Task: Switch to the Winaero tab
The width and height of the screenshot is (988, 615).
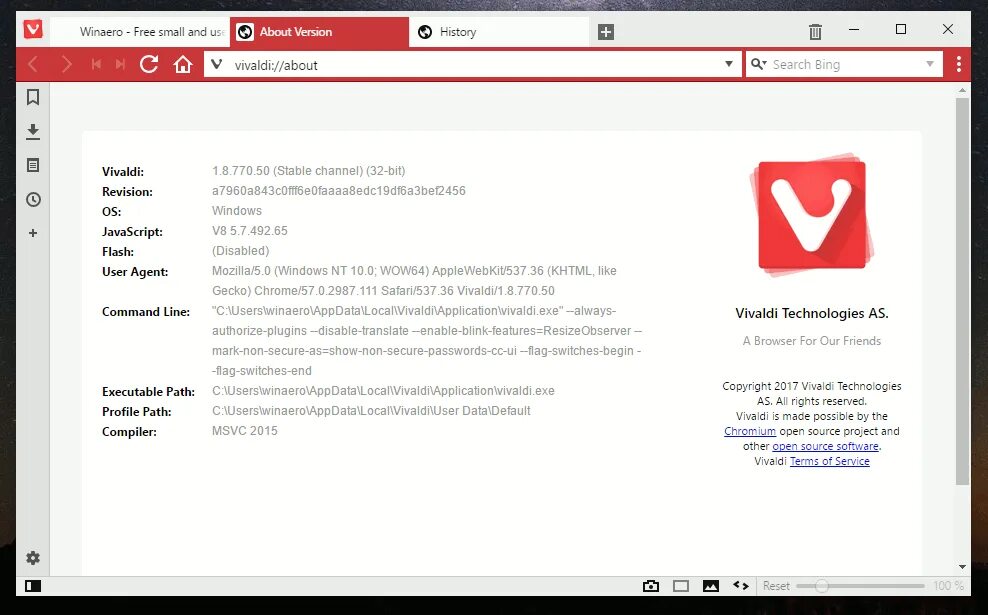Action: coord(140,32)
